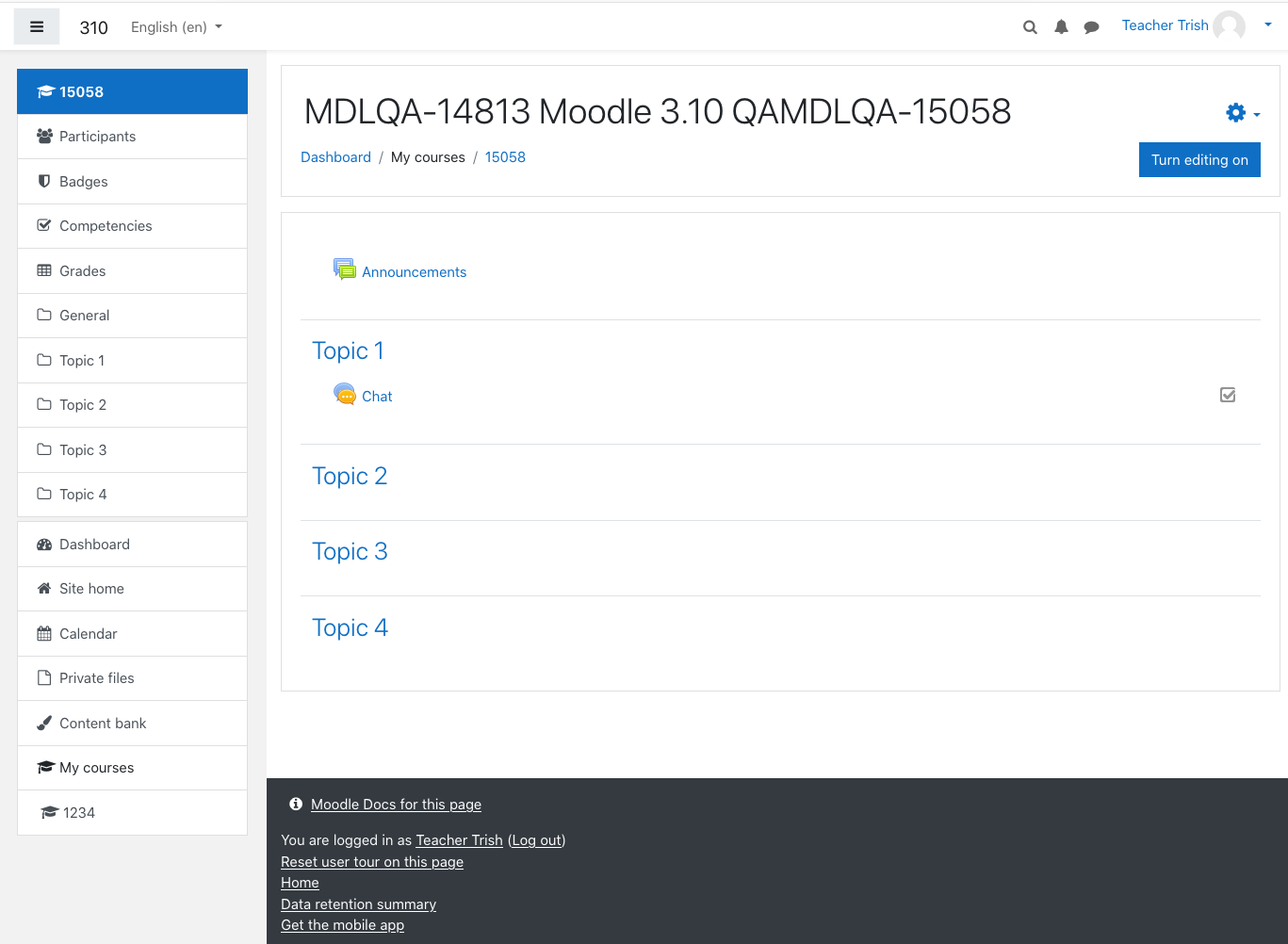Open Competencies in the sidebar
The height and width of the screenshot is (944, 1288).
pyautogui.click(x=132, y=226)
